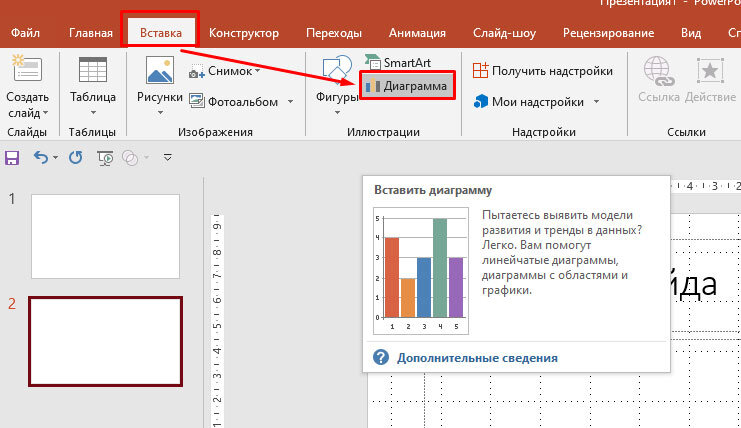The height and width of the screenshot is (428, 741).
Task: Redo using the circular arrow icon
Action: pos(76,157)
